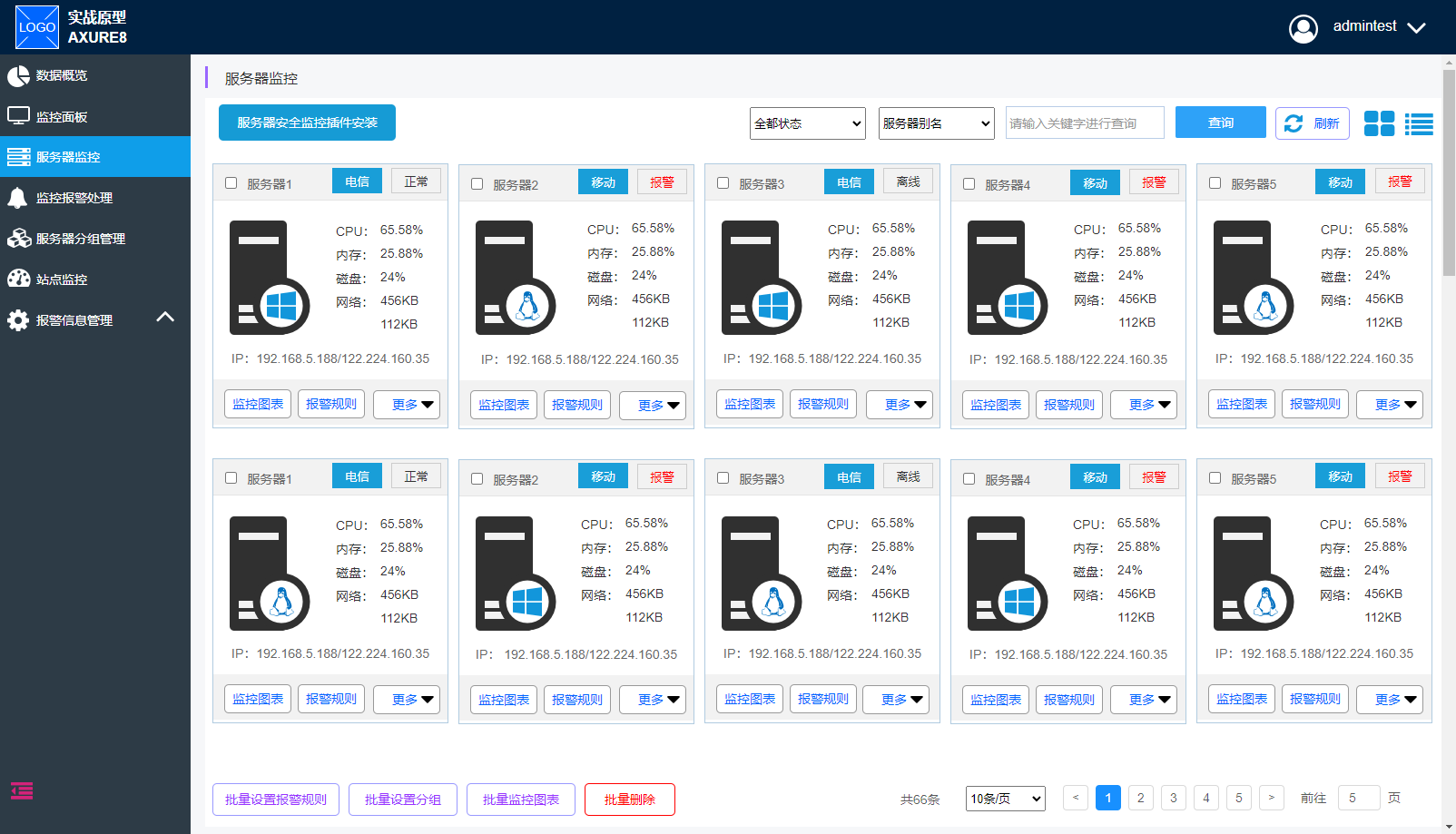
Task: Check the first-row 服务器3 checkbox
Action: click(723, 183)
